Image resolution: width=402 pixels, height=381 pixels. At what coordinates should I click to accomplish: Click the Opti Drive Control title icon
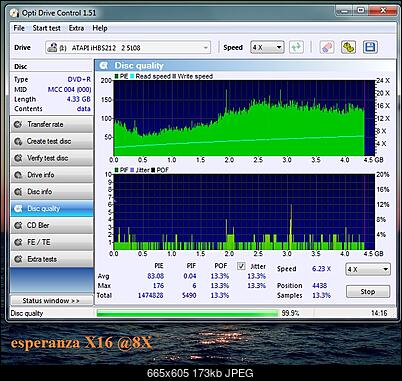tap(15, 13)
